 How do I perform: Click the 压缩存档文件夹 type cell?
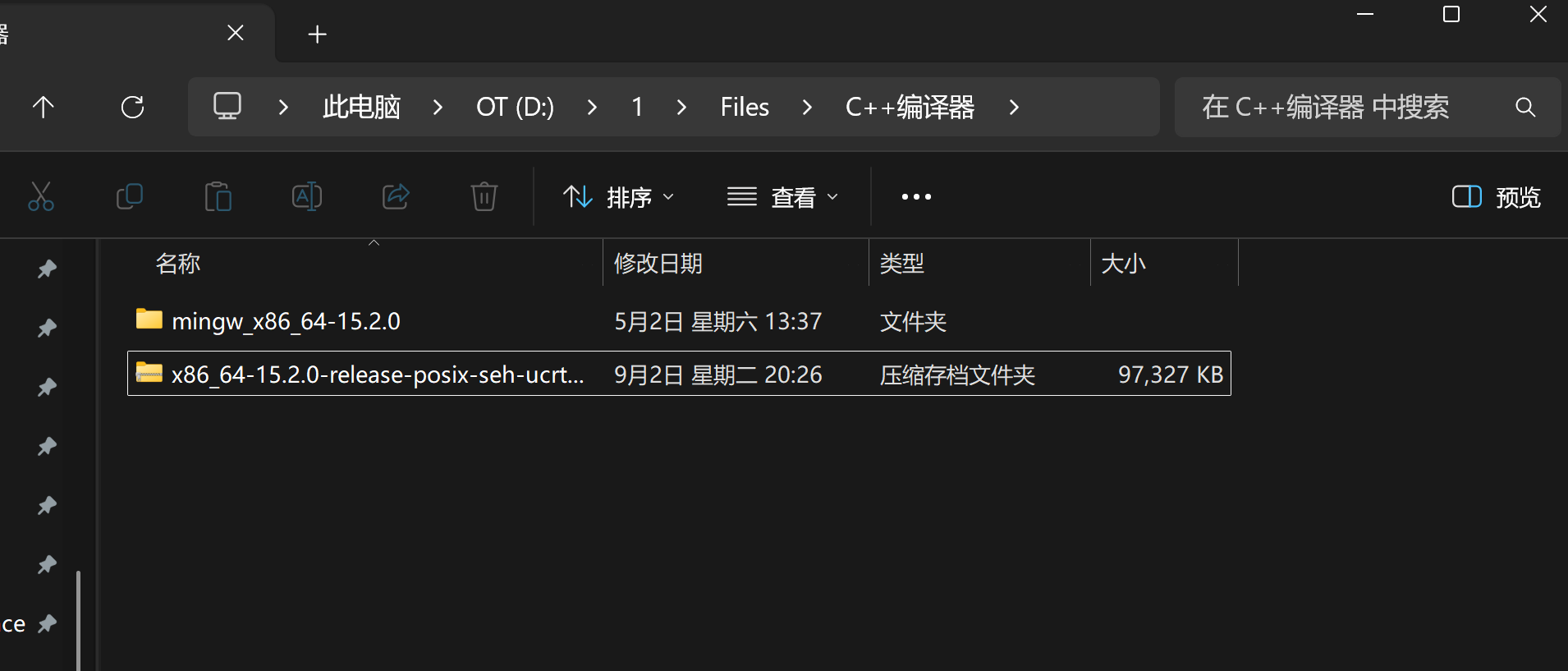click(957, 375)
